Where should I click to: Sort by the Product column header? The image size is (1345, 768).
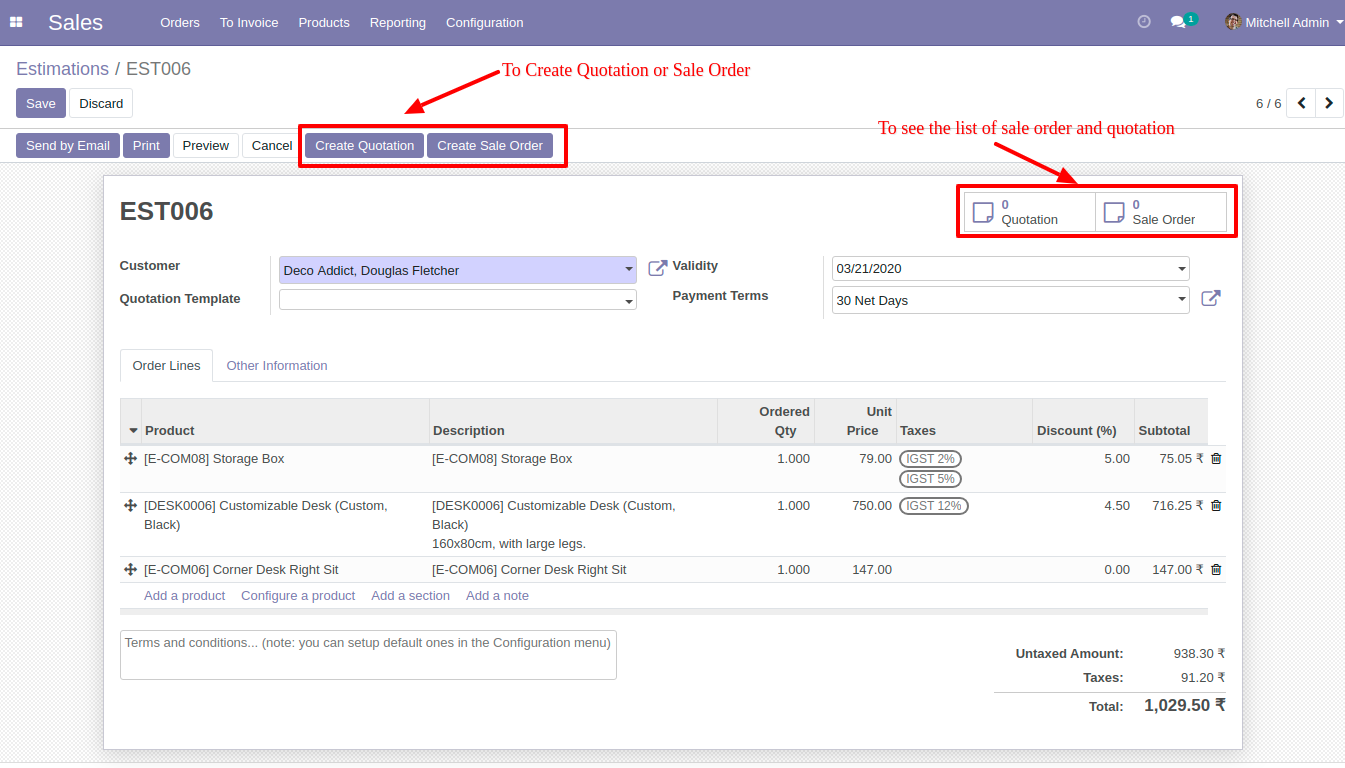(x=285, y=422)
